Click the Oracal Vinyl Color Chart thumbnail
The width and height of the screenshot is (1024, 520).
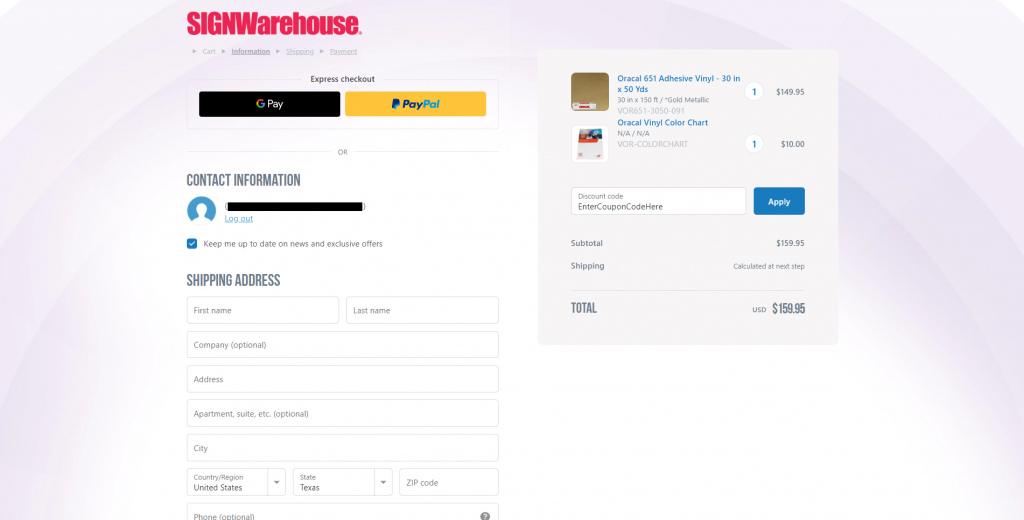pos(590,144)
